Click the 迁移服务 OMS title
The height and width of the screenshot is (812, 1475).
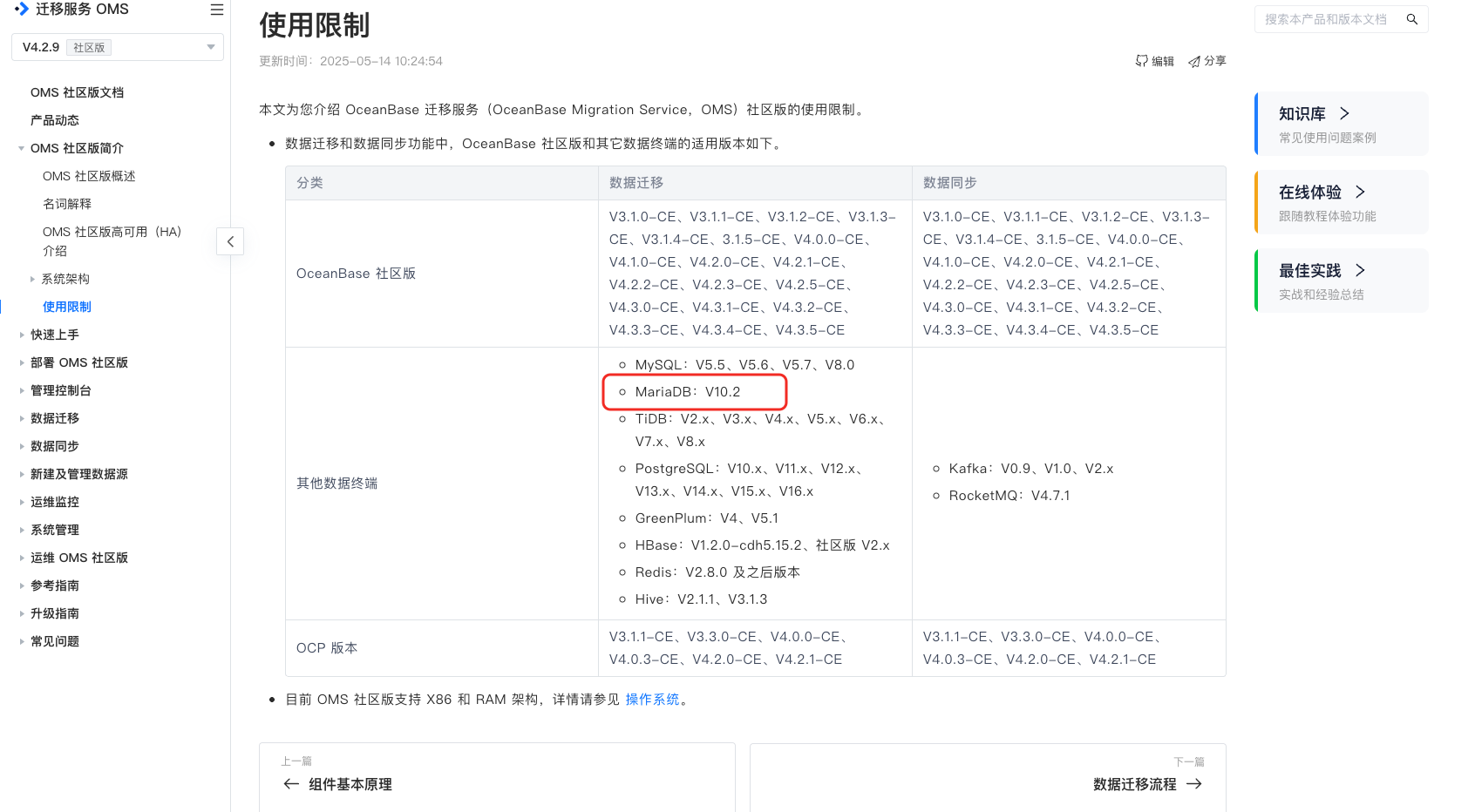[82, 10]
